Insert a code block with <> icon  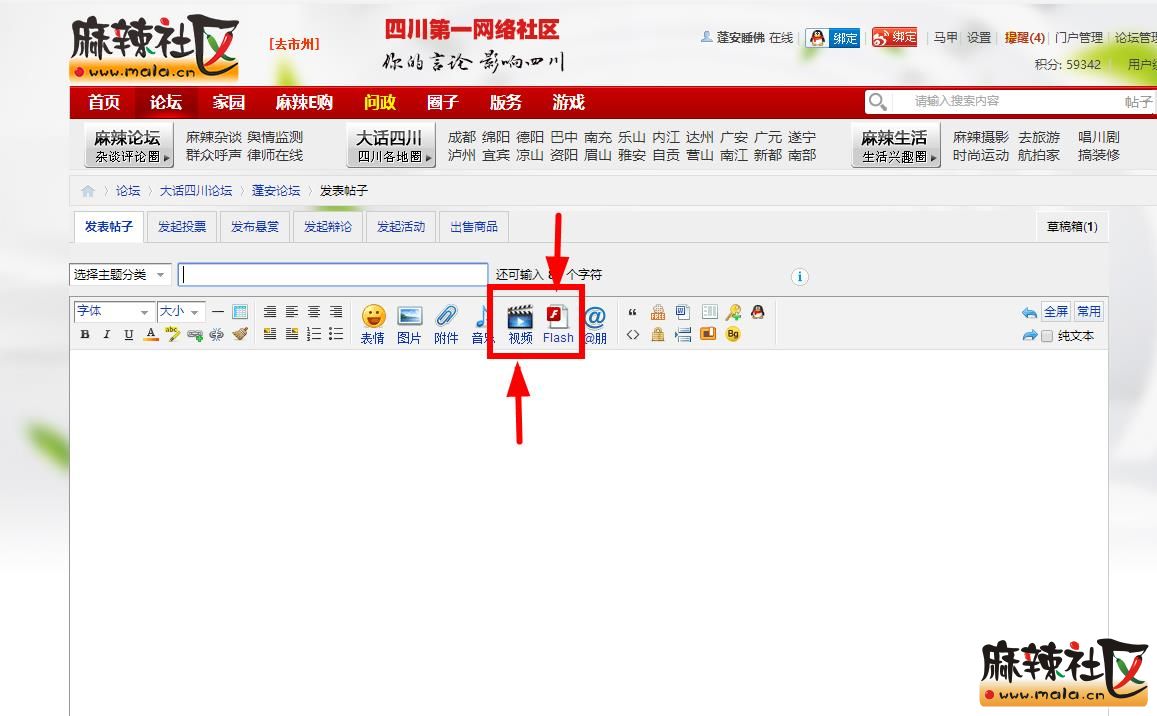632,334
